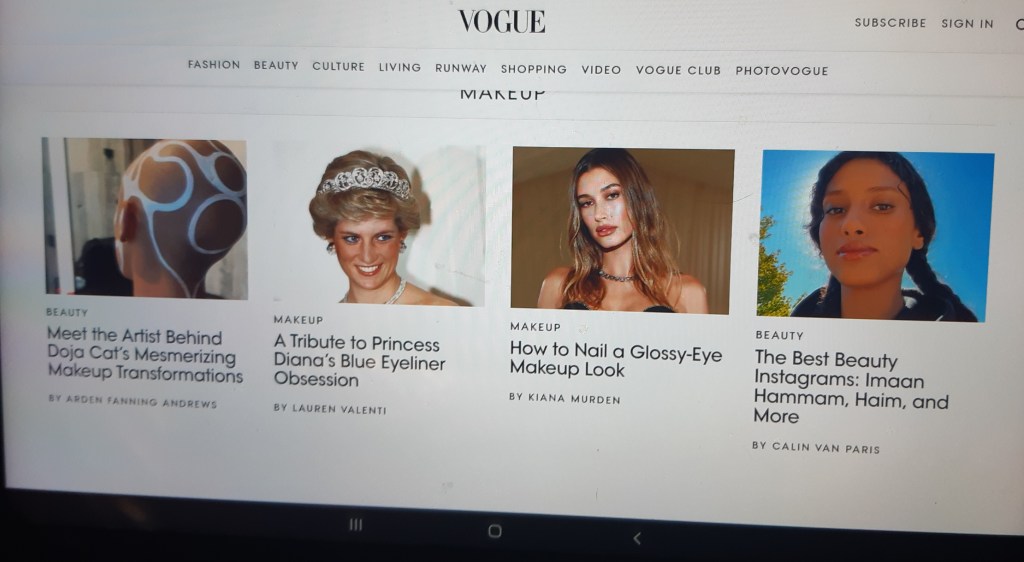Open Princess Diana blue eyeliner article
1024x562 pixels.
point(359,361)
